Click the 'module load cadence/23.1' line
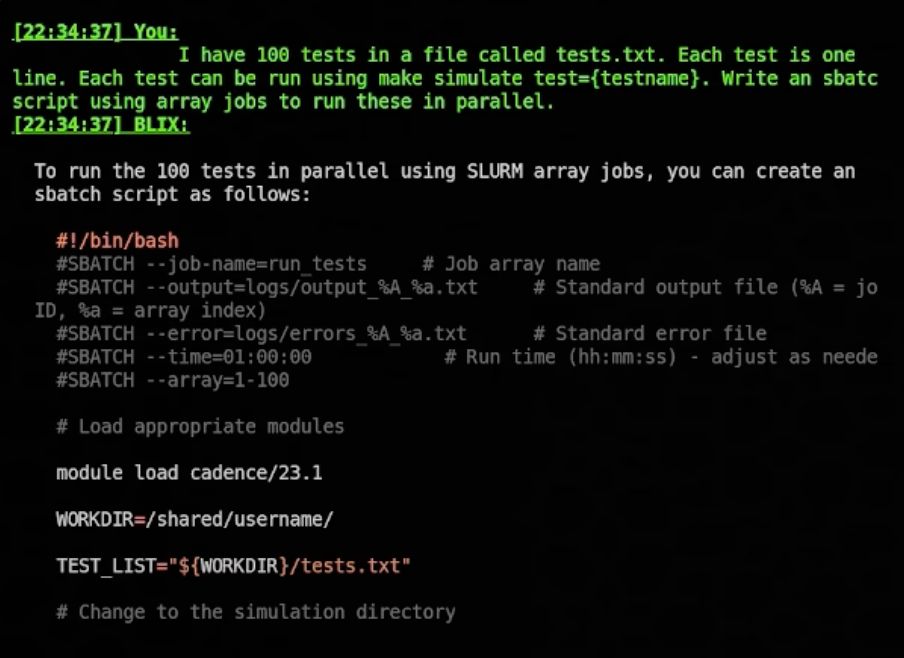The height and width of the screenshot is (658, 904). point(189,473)
